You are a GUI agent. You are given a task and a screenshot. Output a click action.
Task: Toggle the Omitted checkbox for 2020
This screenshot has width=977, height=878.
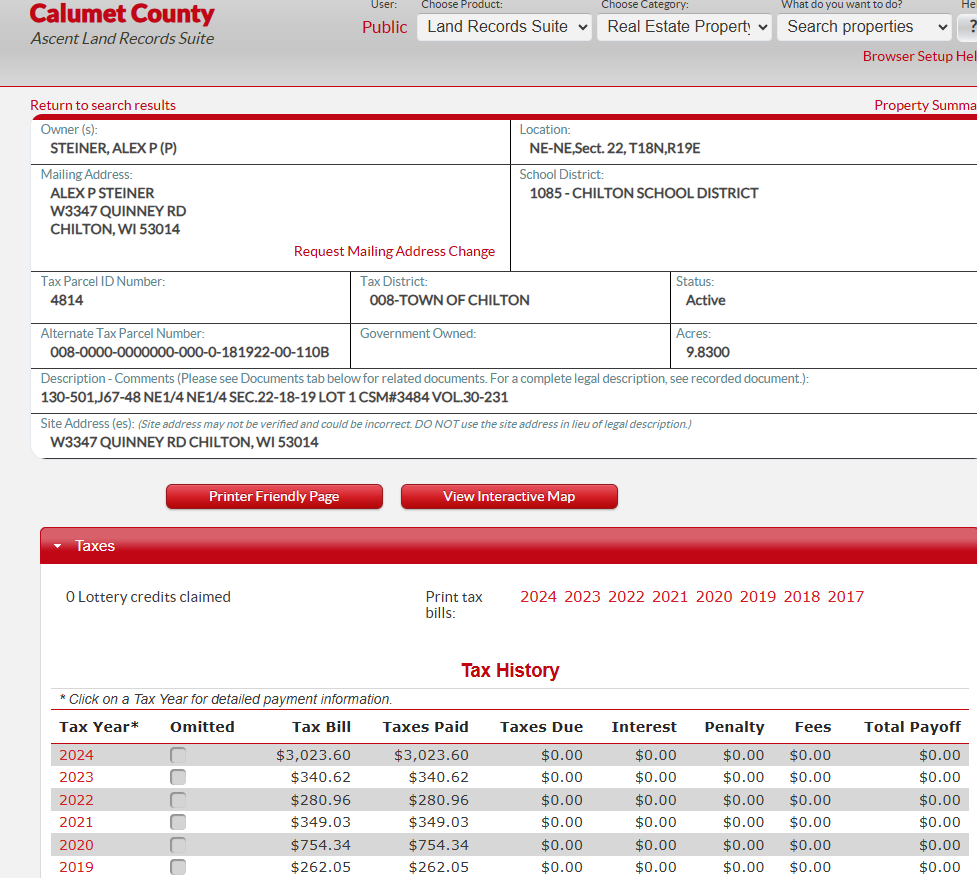pos(178,845)
